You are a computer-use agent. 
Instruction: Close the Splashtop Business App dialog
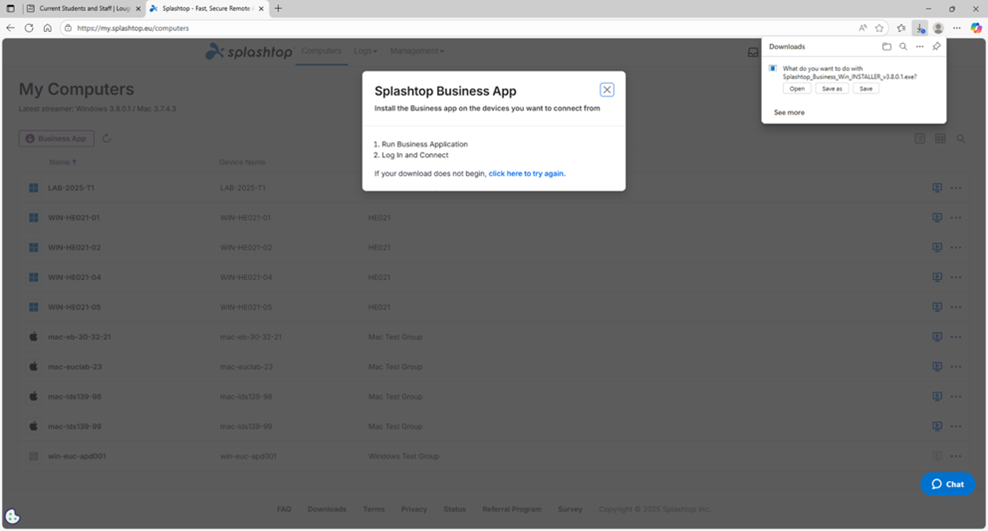click(607, 90)
